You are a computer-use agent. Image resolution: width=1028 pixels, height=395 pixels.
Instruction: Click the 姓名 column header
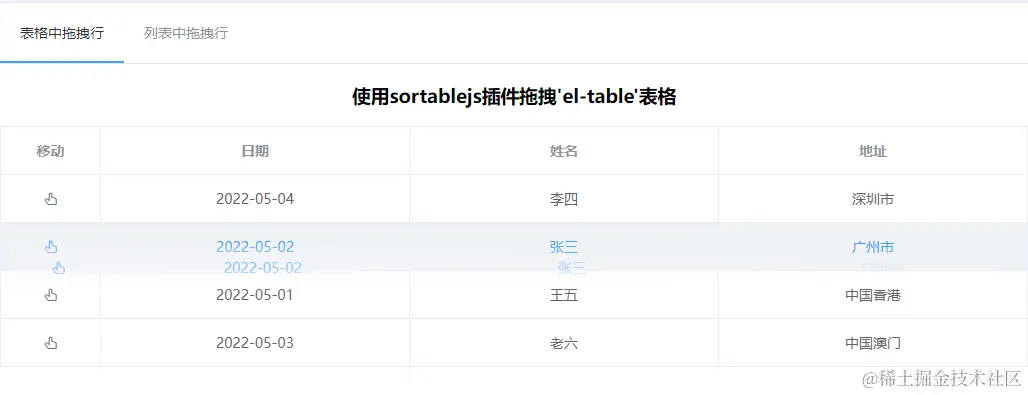click(x=564, y=151)
